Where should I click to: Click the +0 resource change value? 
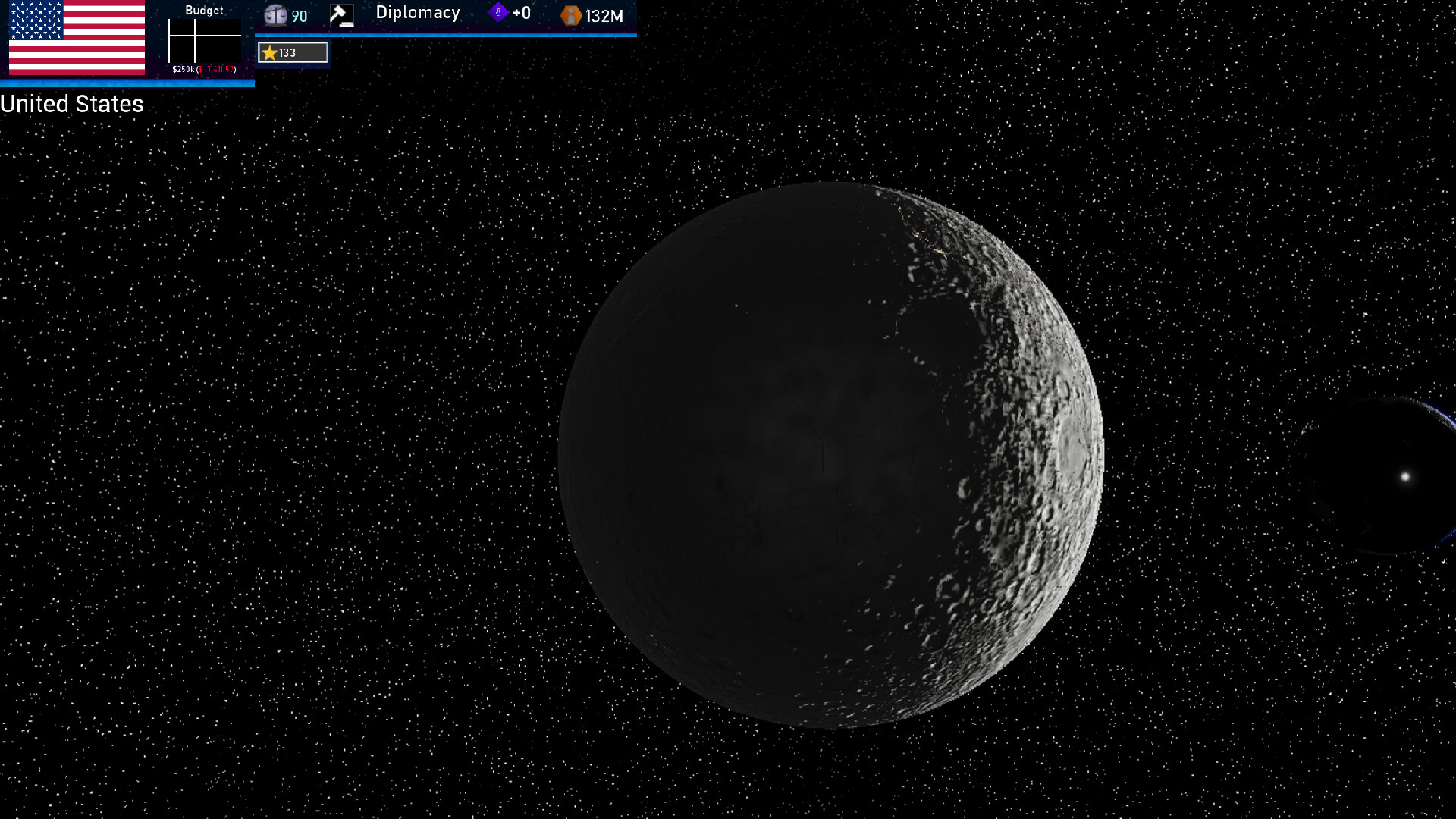[522, 13]
